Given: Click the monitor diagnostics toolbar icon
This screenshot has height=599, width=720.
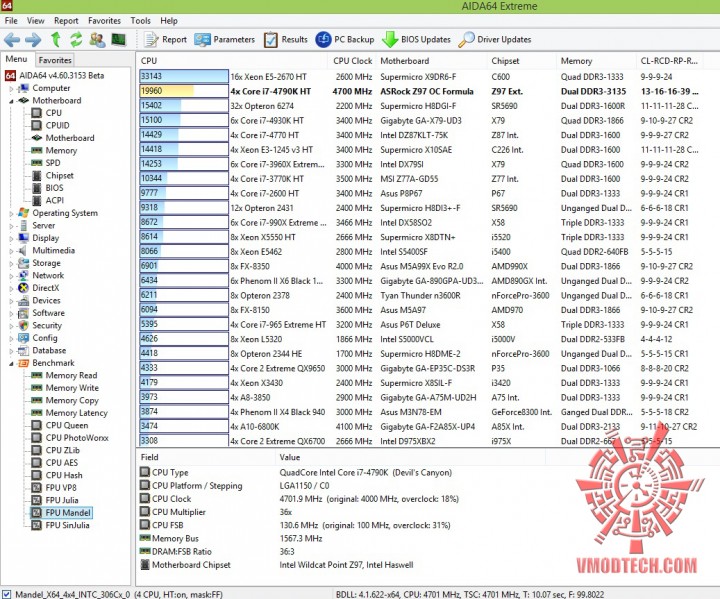Looking at the screenshot, I should 118,40.
